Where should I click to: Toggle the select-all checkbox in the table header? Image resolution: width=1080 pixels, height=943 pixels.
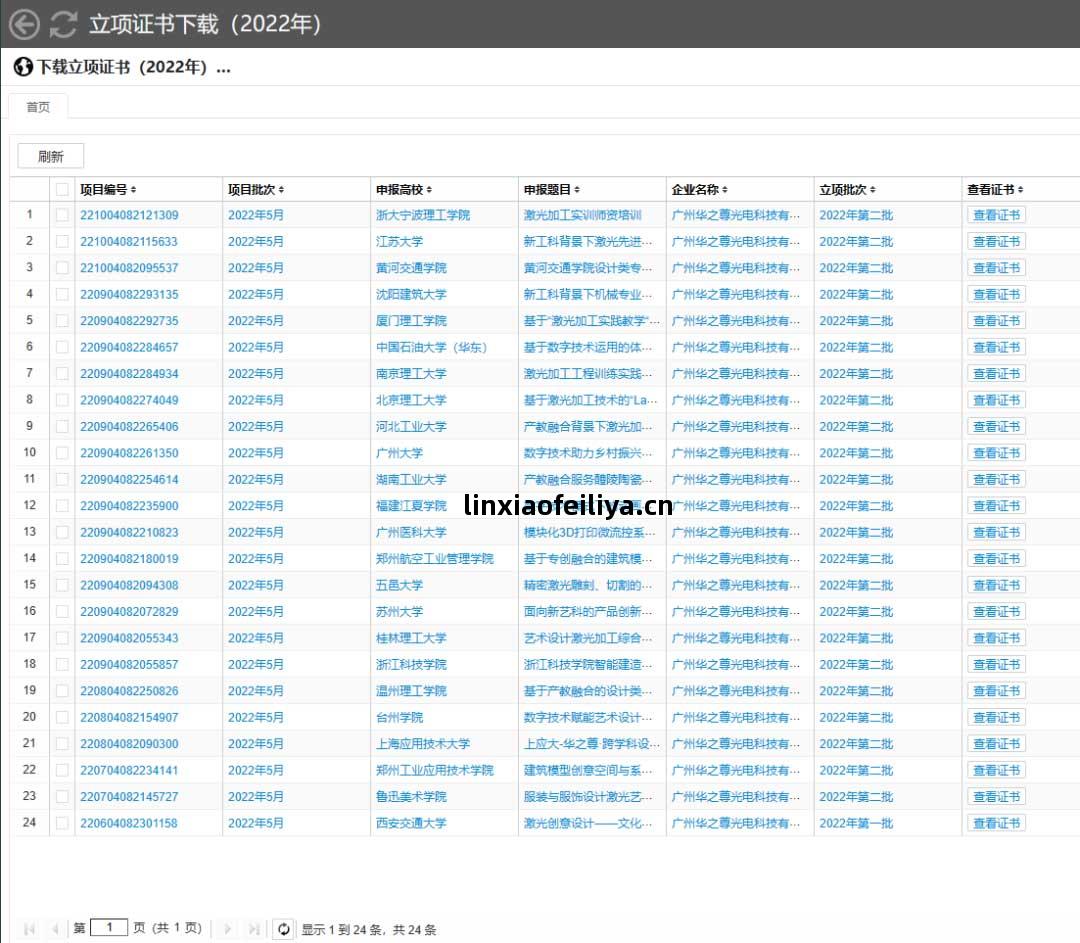pyautogui.click(x=62, y=189)
